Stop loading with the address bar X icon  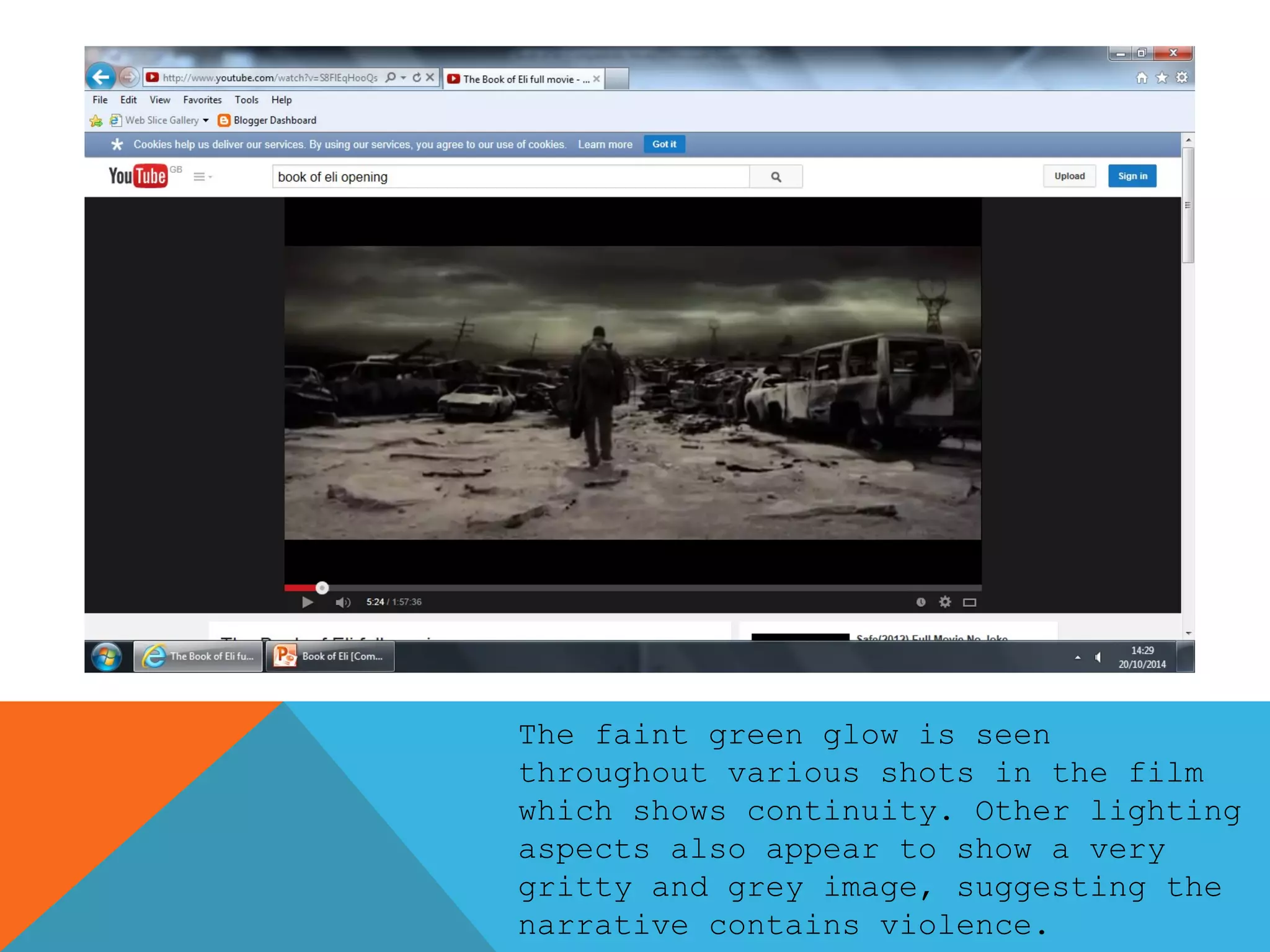[x=430, y=77]
